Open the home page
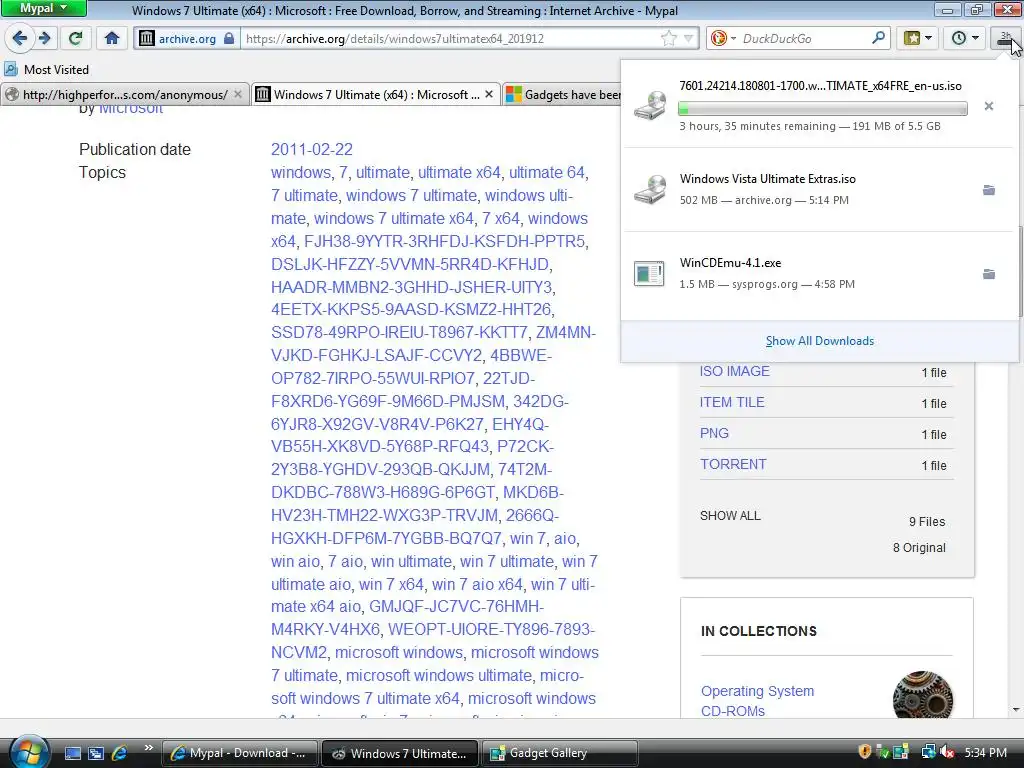The width and height of the screenshot is (1024, 768). [x=112, y=38]
